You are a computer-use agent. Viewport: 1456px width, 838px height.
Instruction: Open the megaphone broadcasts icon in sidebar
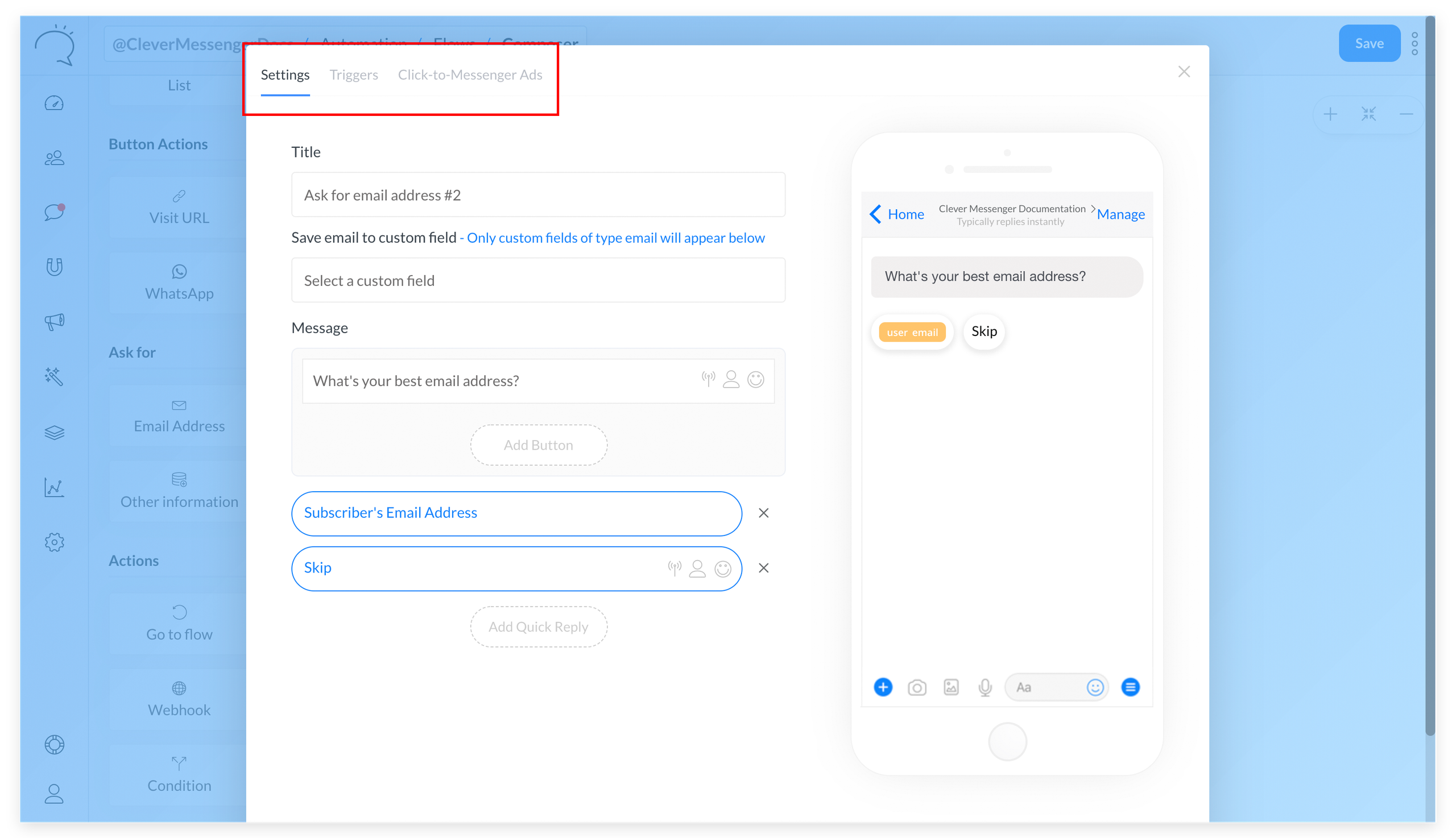pyautogui.click(x=54, y=321)
